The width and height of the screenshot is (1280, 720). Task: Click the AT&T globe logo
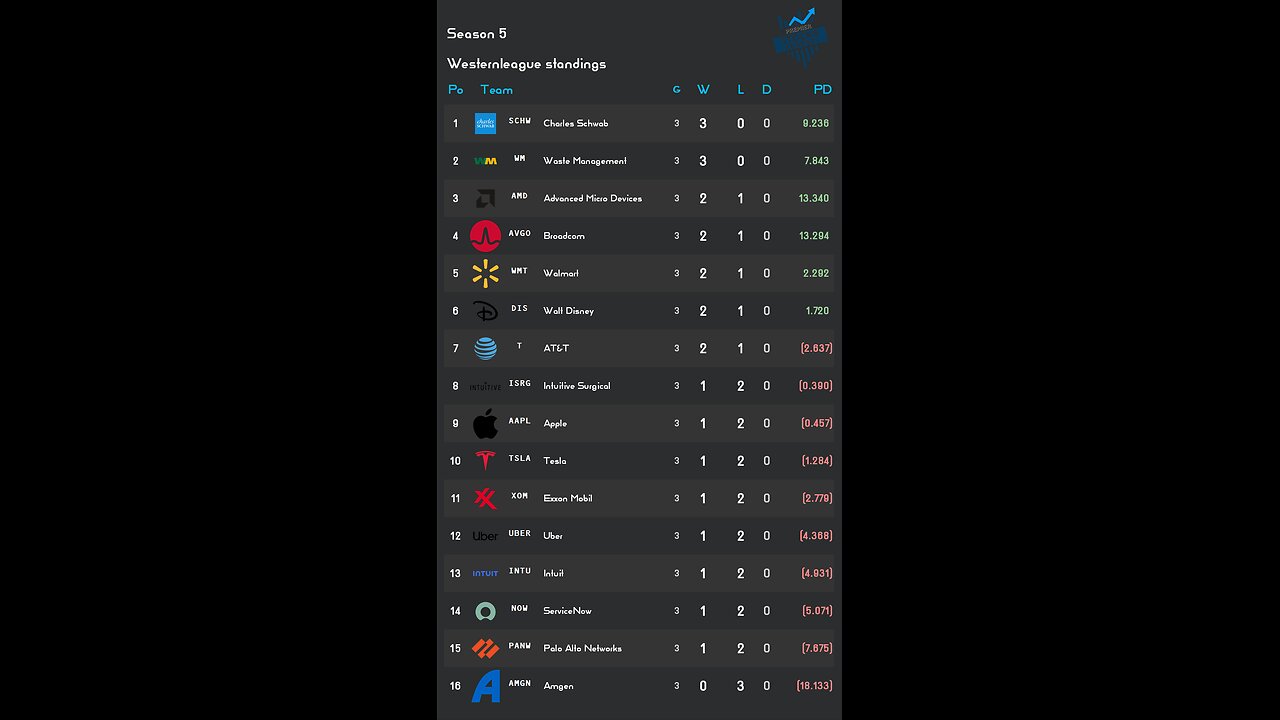click(x=485, y=348)
